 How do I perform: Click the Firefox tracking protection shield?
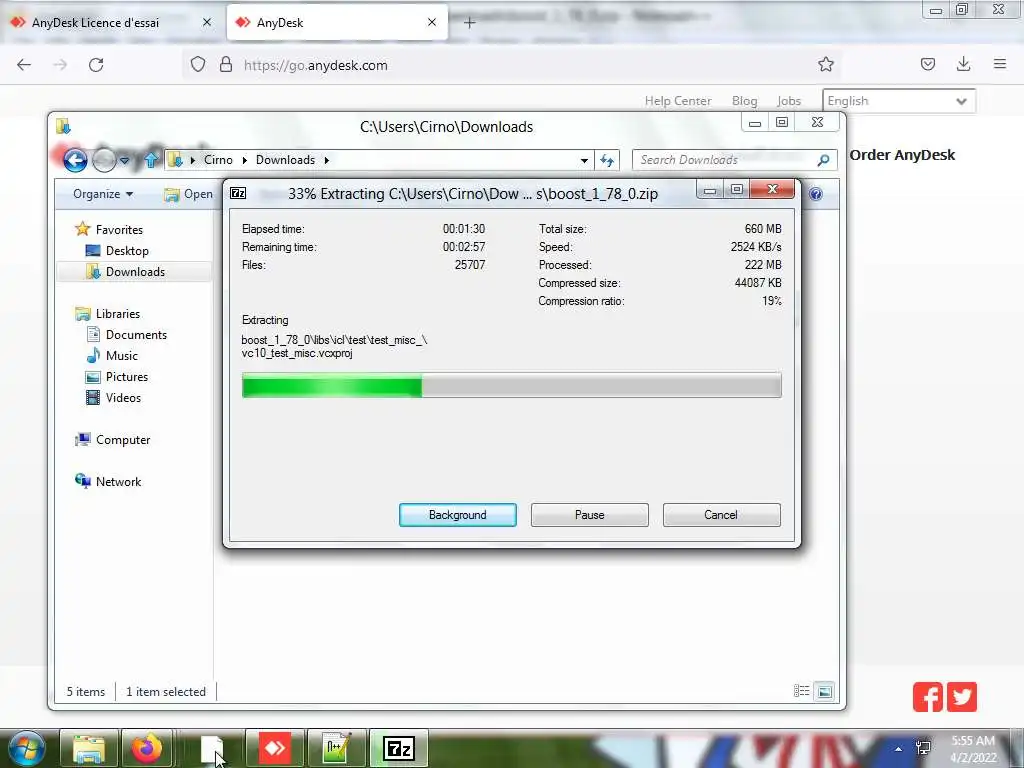(x=198, y=65)
